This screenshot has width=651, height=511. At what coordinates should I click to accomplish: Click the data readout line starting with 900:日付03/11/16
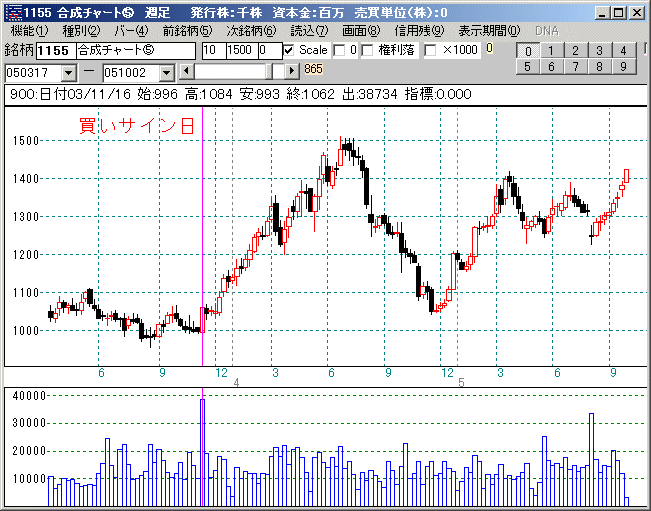click(241, 94)
